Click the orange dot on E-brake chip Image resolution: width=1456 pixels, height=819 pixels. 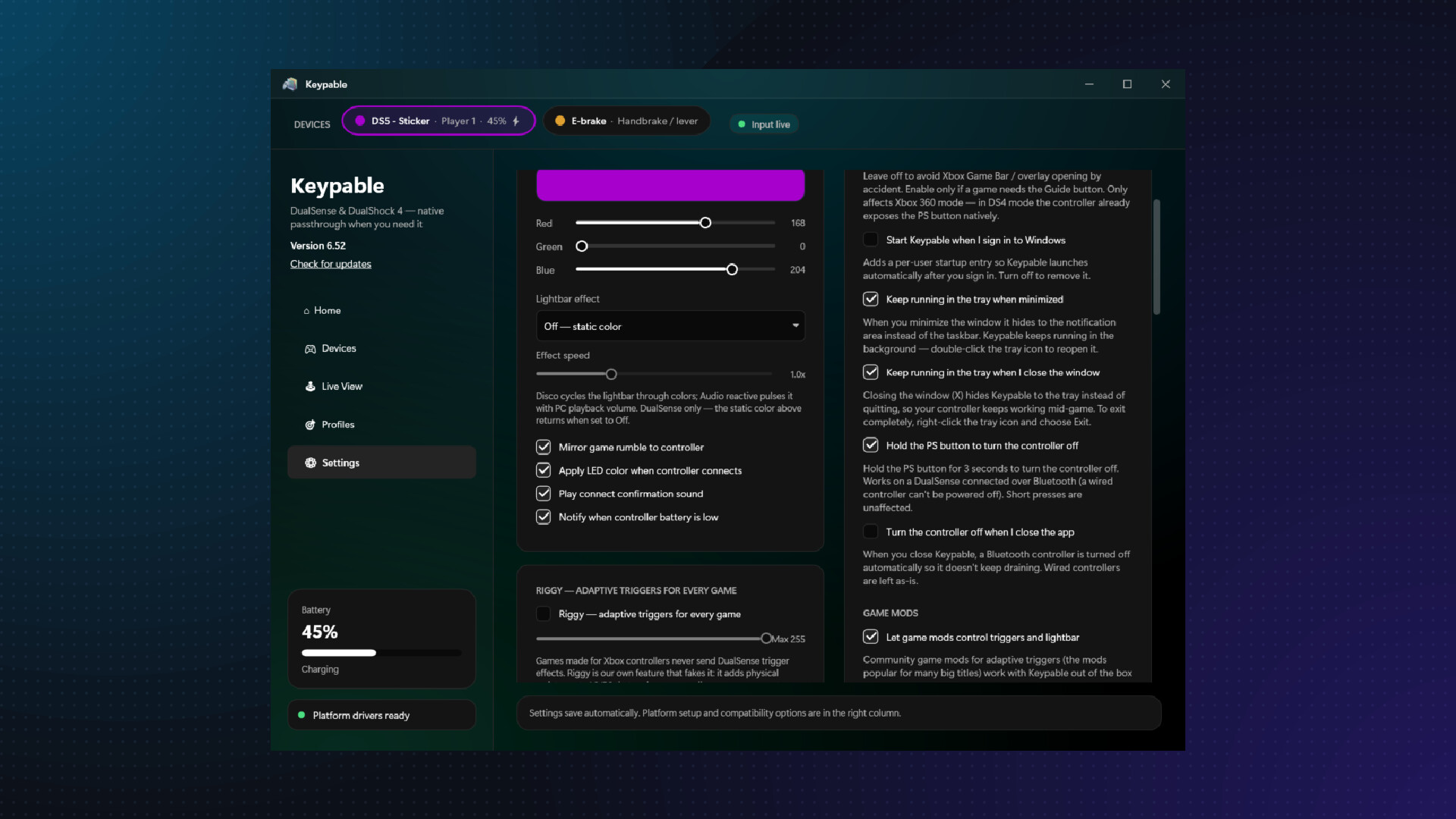(560, 121)
